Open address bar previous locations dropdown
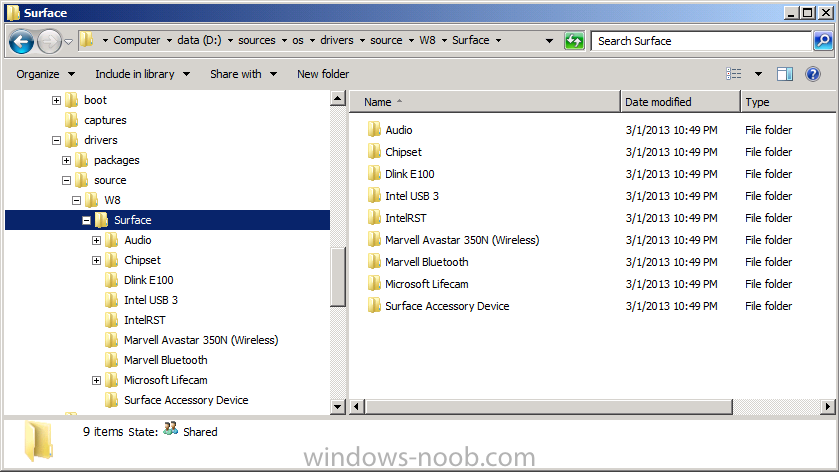This screenshot has height=472, width=839. click(x=549, y=41)
